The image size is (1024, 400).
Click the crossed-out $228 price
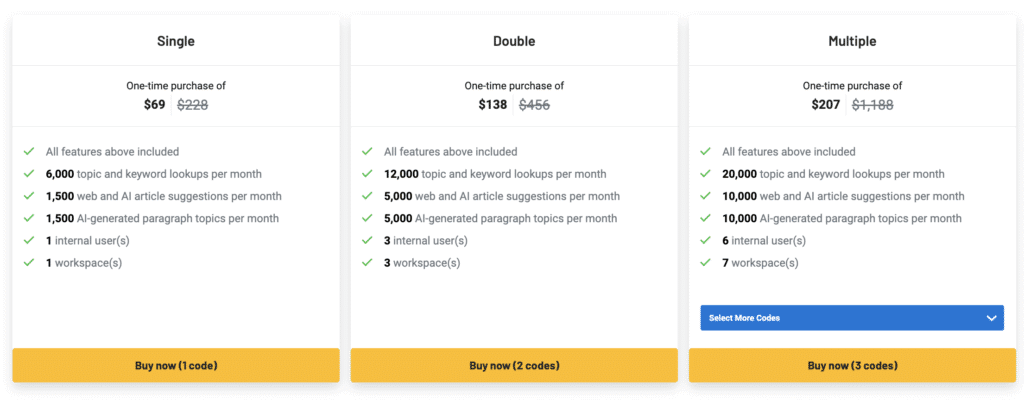(192, 104)
